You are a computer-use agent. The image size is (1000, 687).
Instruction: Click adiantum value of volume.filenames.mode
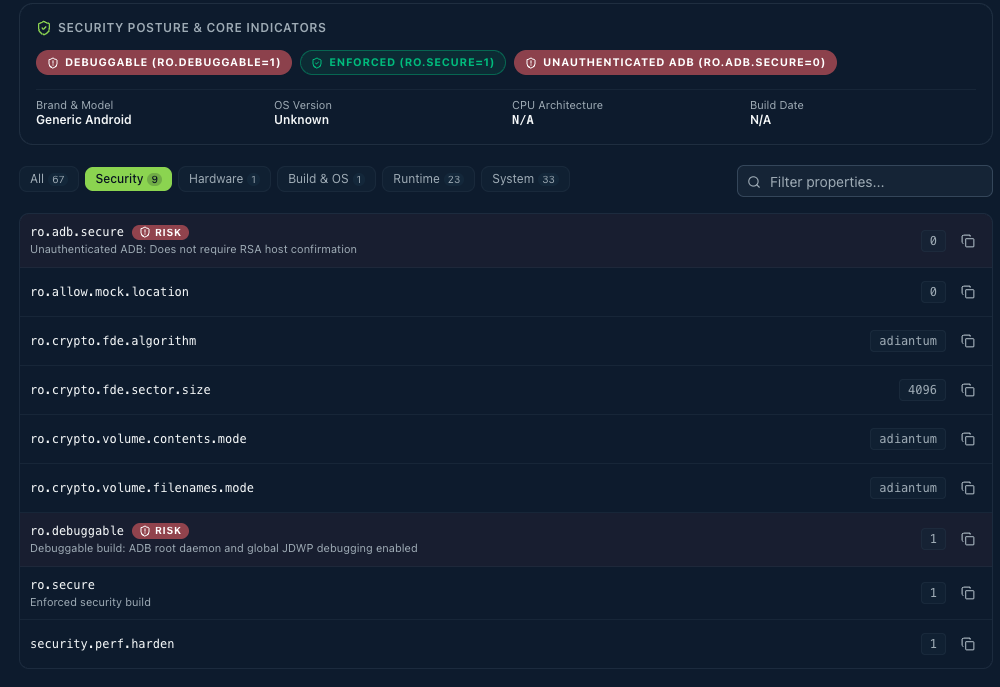click(x=908, y=488)
